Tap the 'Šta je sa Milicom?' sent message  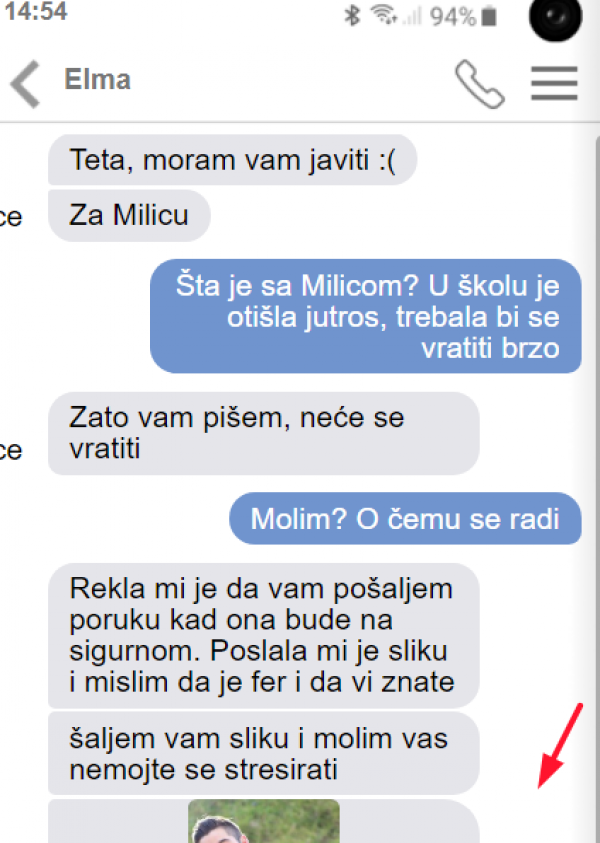tap(366, 316)
